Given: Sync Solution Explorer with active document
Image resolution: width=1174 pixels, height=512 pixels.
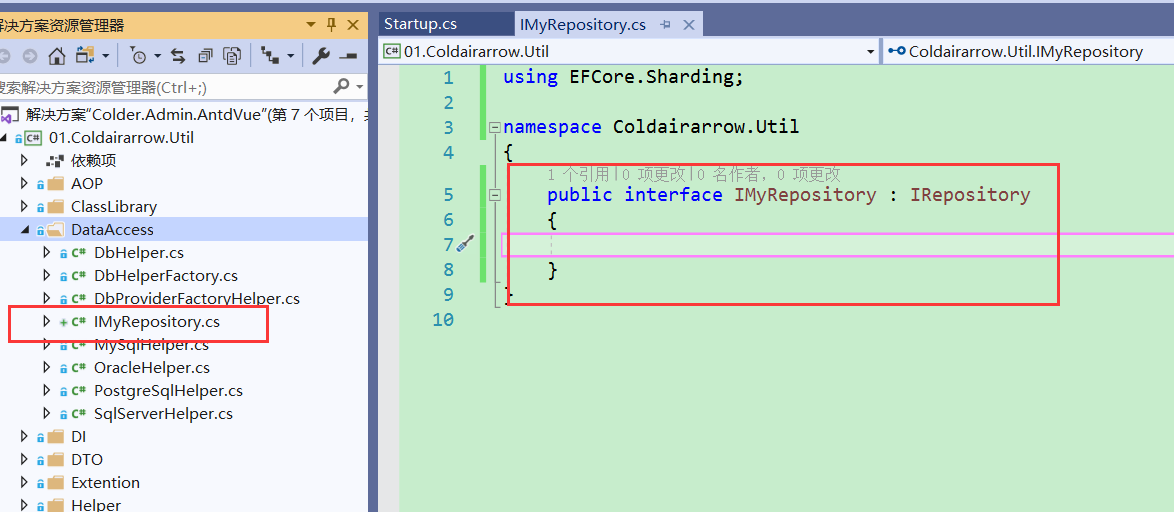Looking at the screenshot, I should point(178,55).
